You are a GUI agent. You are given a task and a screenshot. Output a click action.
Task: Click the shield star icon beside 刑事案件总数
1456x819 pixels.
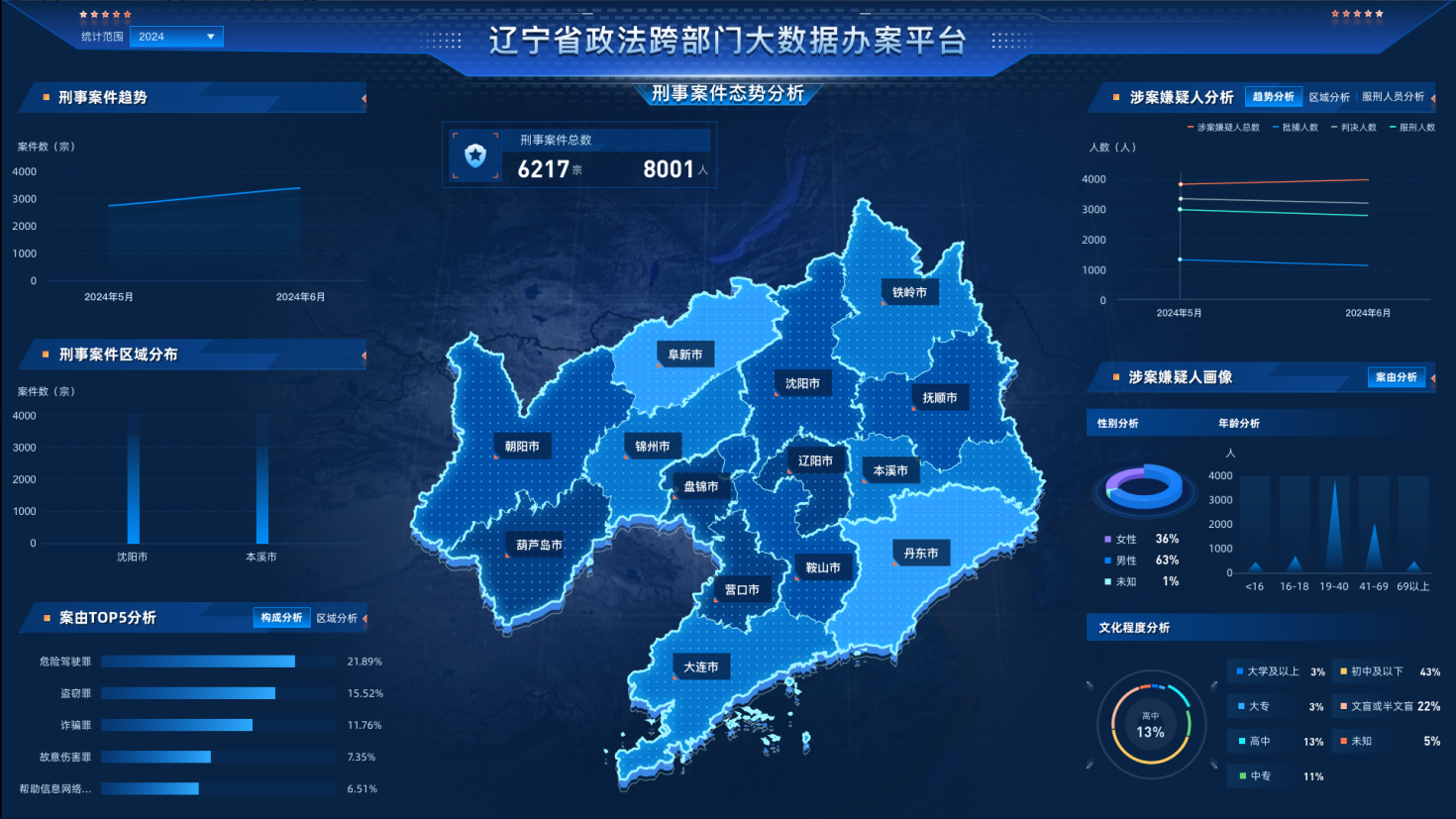tap(475, 155)
